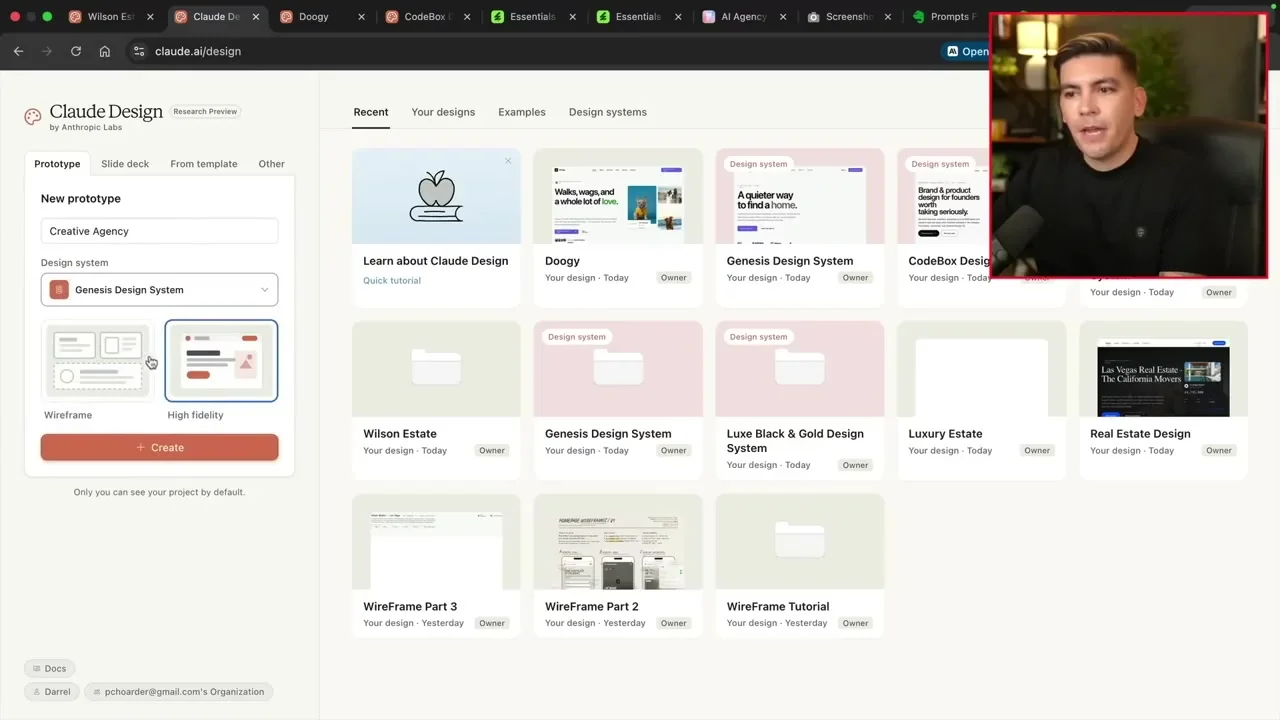
Task: Open the Wilson Estate folder card
Action: point(436,369)
